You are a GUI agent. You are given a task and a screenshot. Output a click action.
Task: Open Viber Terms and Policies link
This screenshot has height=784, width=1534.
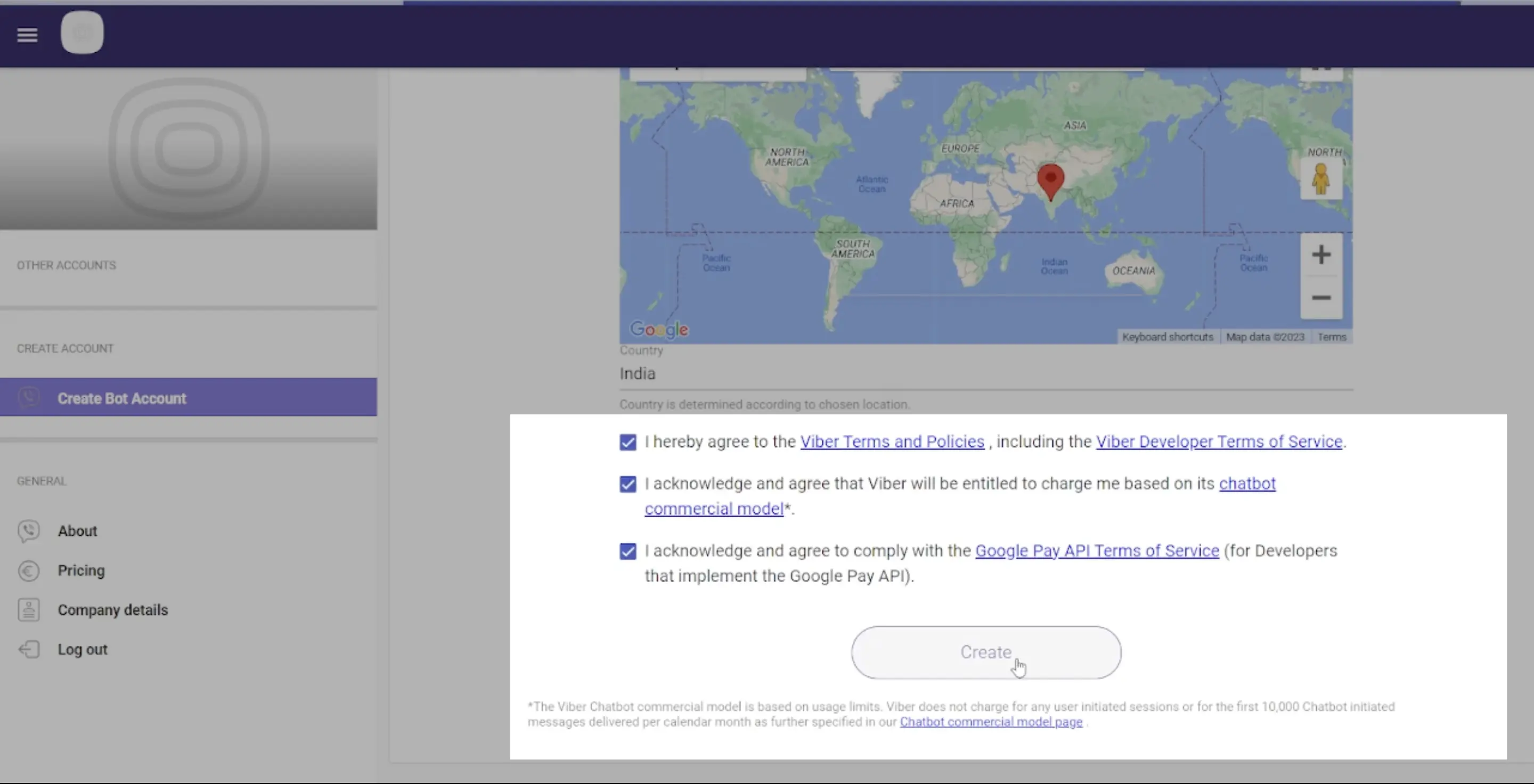pos(892,442)
